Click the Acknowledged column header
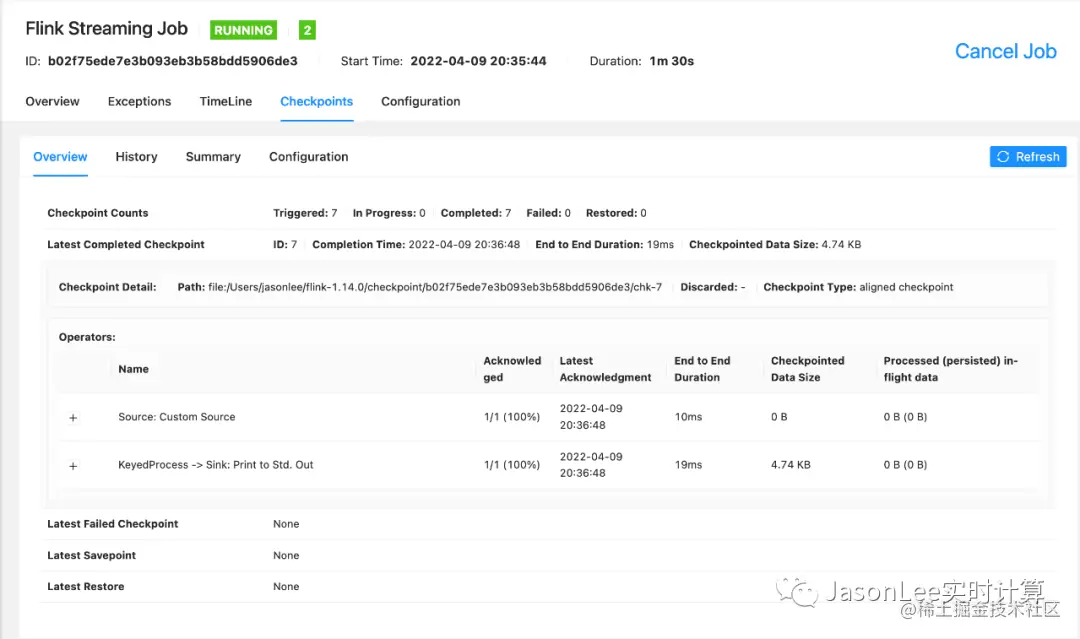1080x639 pixels. (512, 369)
